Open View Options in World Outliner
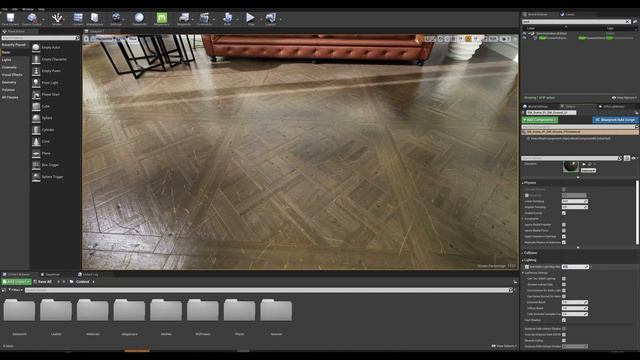Image resolution: width=640 pixels, height=360 pixels. [624, 98]
